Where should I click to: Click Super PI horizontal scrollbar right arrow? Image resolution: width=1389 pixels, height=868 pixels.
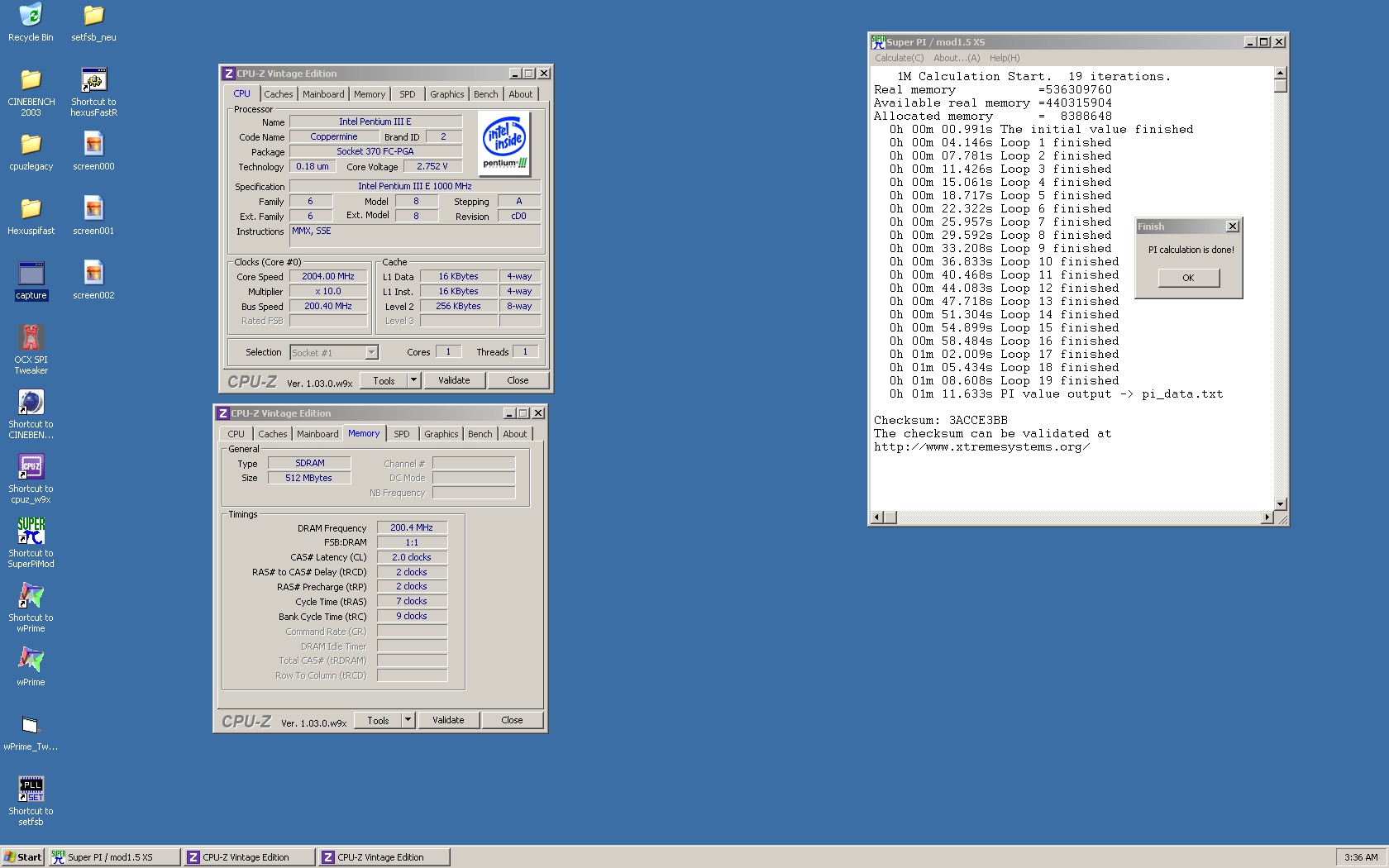[1267, 517]
